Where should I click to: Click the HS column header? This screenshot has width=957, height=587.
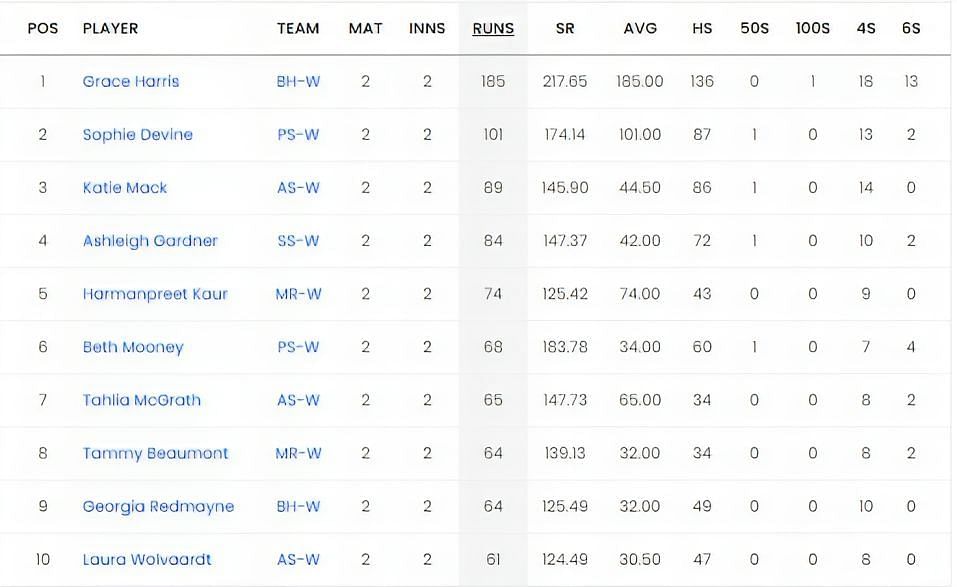point(702,29)
